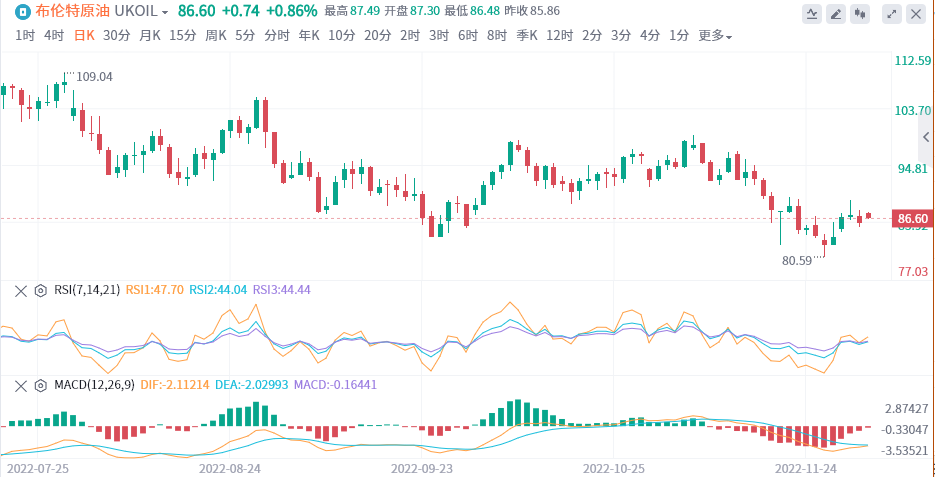Click the RSI1:47.70 value

154,290
